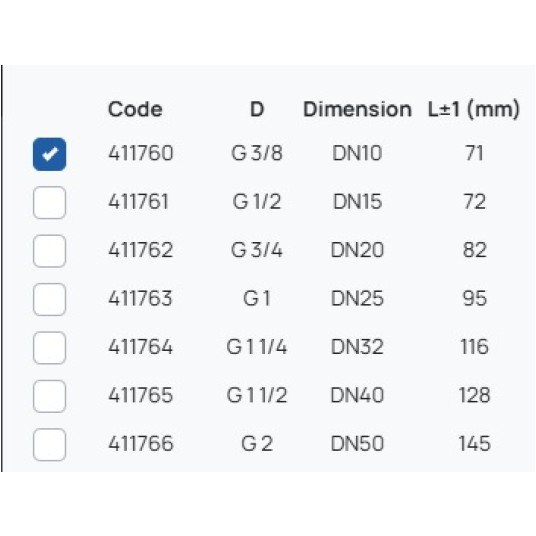Select the checkbox for code 411766

click(x=50, y=444)
